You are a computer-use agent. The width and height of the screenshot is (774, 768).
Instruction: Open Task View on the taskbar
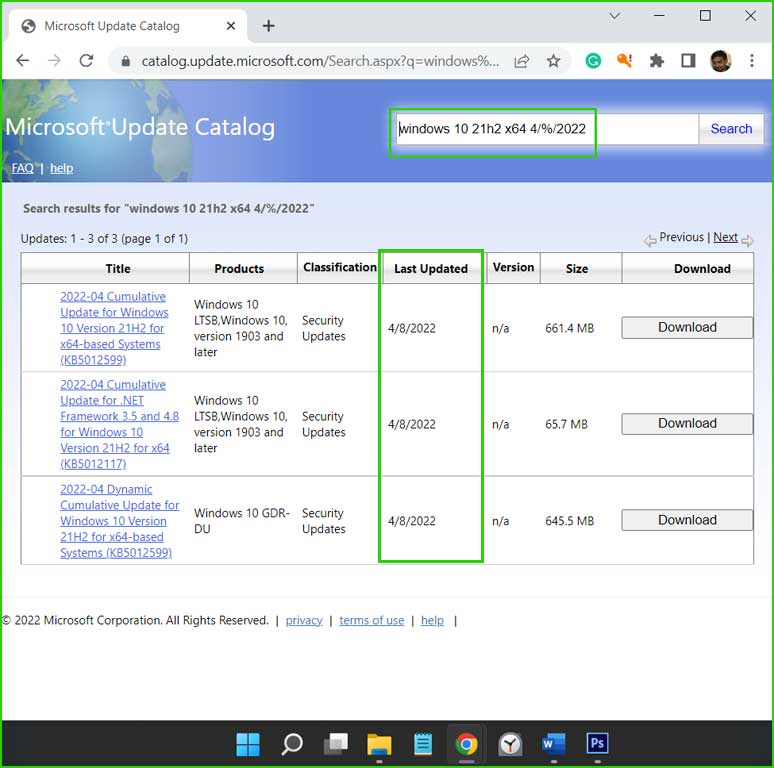pyautogui.click(x=336, y=744)
